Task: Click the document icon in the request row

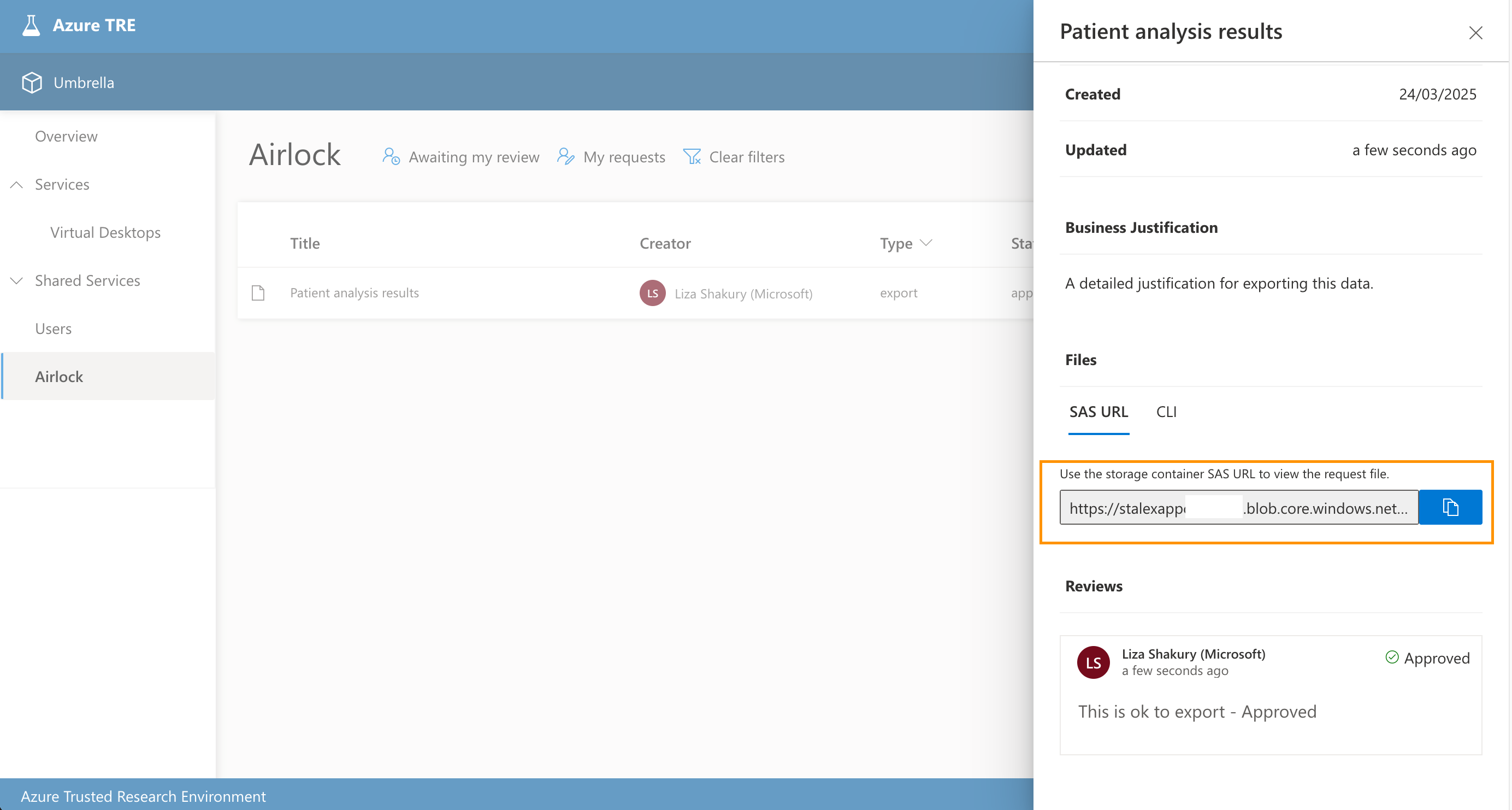Action: coord(258,292)
